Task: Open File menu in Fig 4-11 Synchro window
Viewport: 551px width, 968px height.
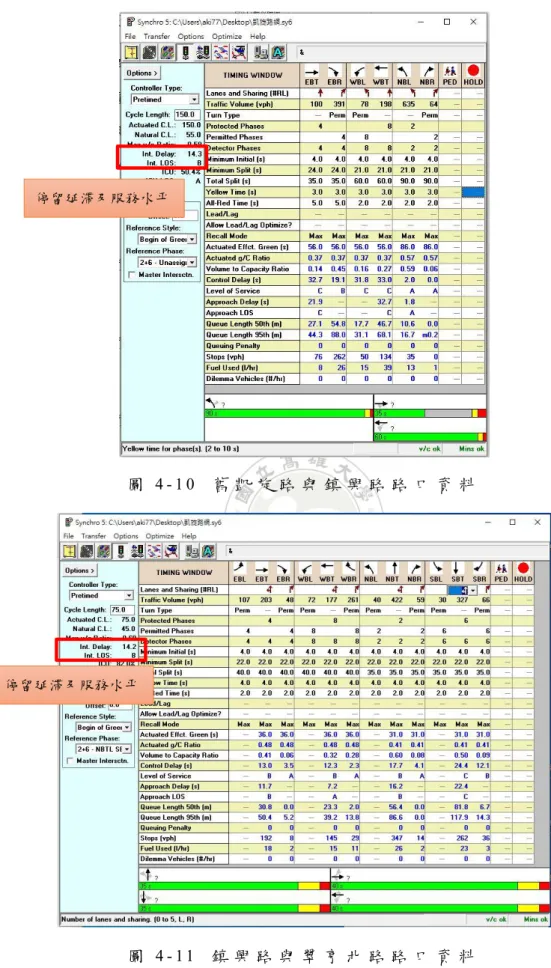Action: pos(68,536)
